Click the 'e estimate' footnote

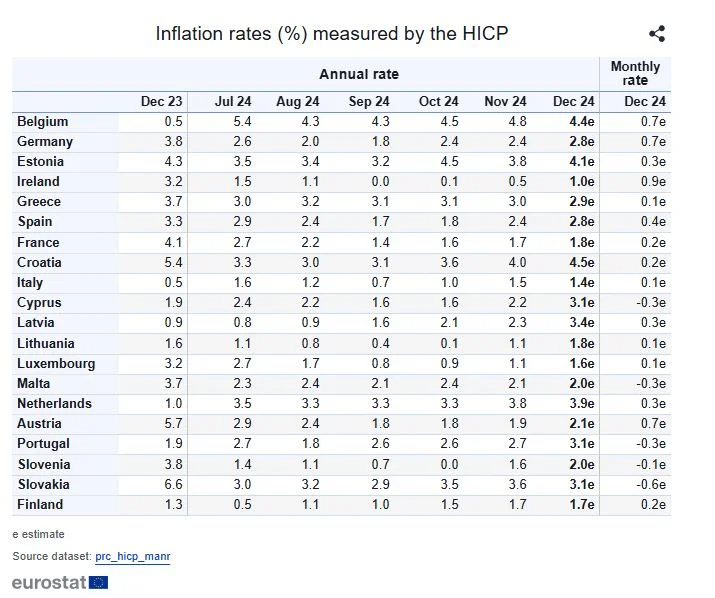(38, 534)
